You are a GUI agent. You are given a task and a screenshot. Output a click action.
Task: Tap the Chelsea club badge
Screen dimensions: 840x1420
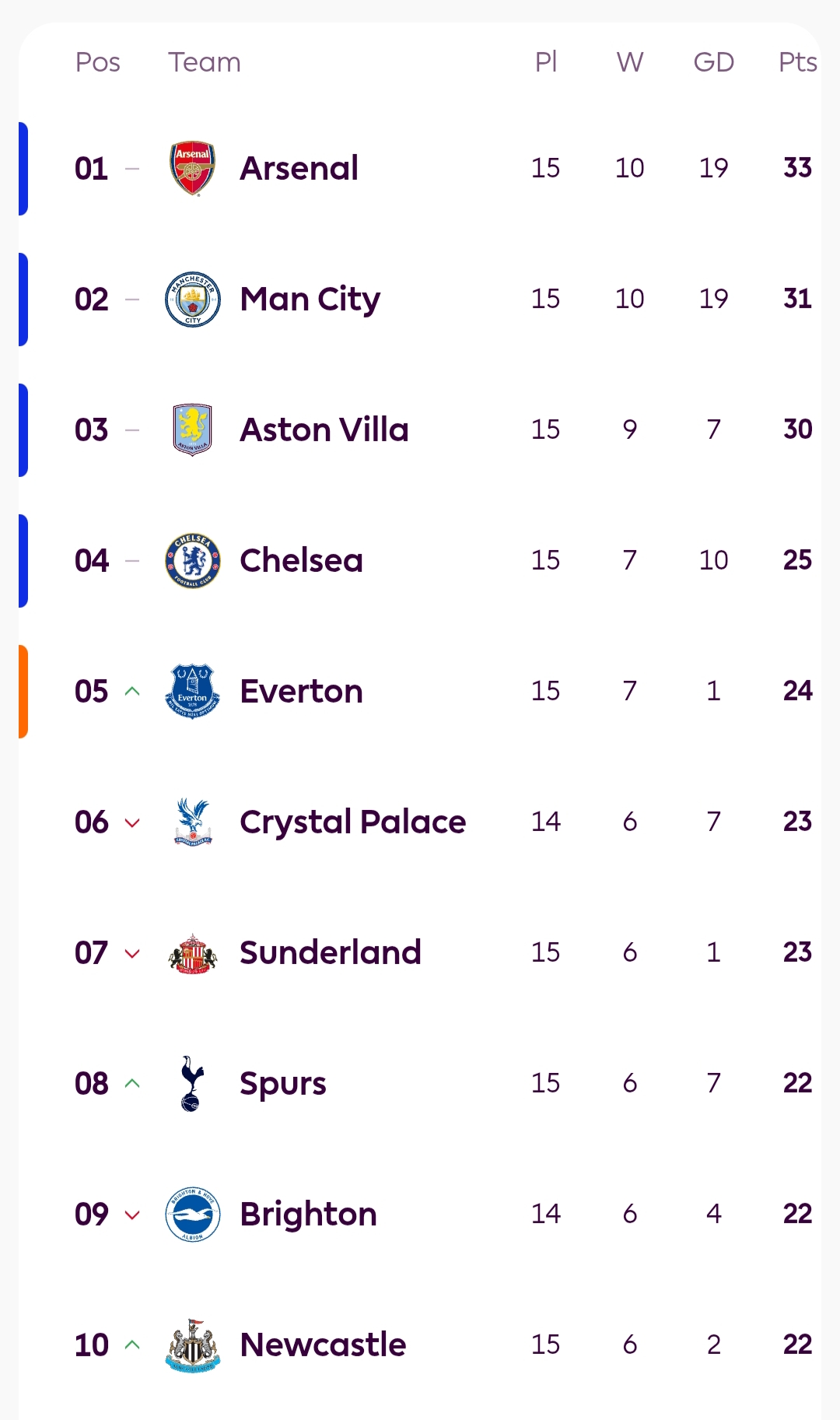coord(192,560)
